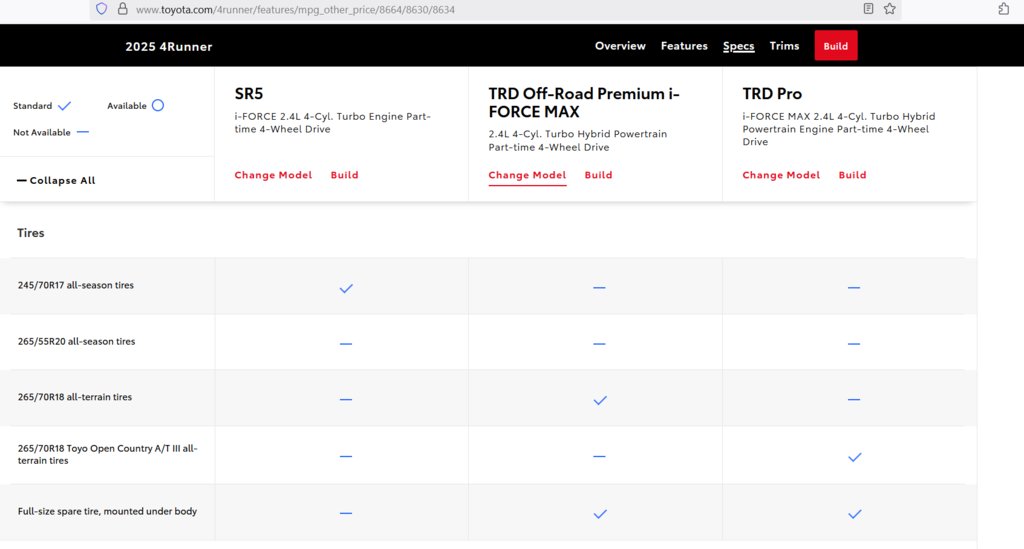Open the extensions icon in browser toolbar
This screenshot has width=1024, height=549.
1004,8
